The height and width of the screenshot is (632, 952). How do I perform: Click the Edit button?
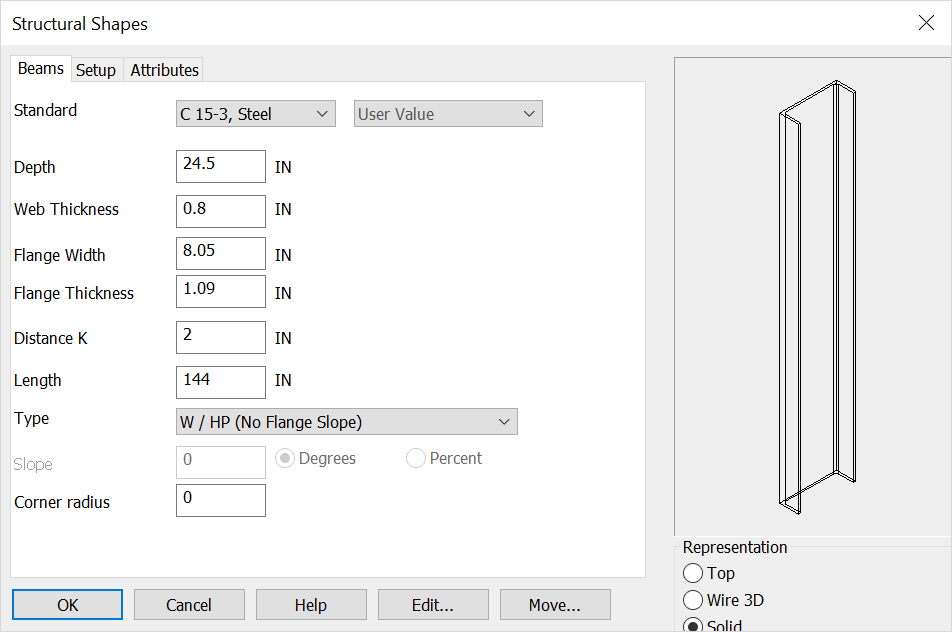point(433,604)
